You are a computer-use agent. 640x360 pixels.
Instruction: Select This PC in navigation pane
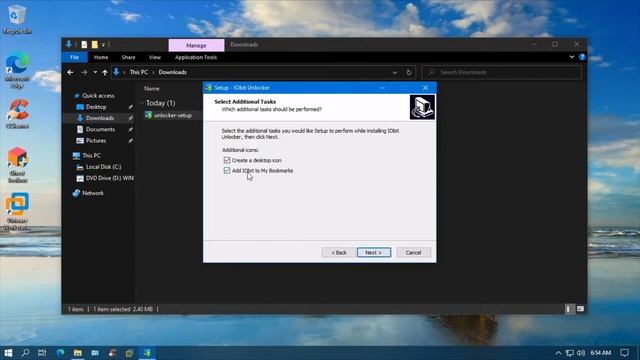(91, 156)
